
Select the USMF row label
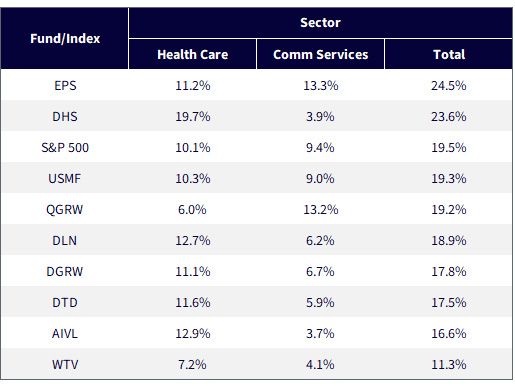pos(65,179)
